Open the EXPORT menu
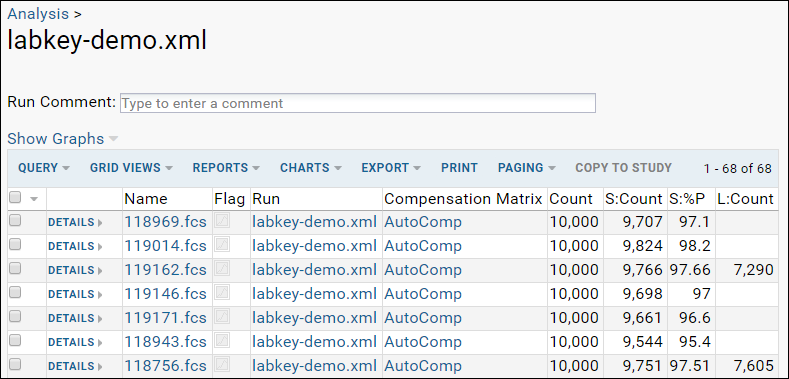The image size is (789, 379). (x=391, y=168)
